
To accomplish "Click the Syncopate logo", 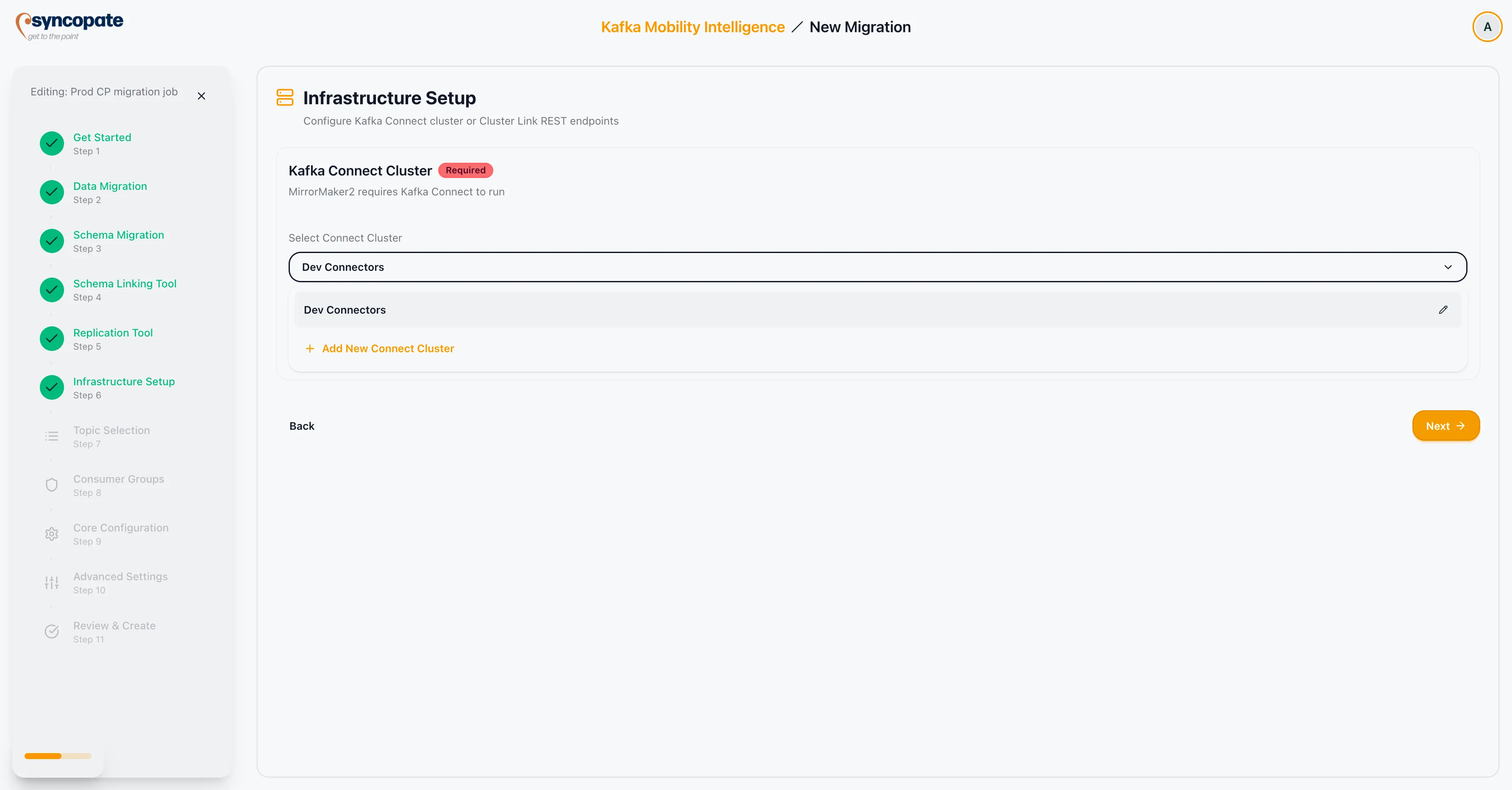I will click(x=69, y=26).
